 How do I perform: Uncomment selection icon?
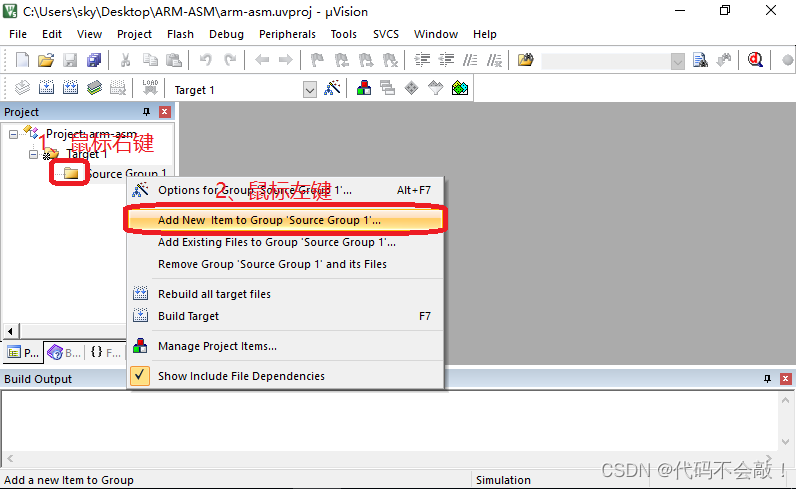coord(494,60)
